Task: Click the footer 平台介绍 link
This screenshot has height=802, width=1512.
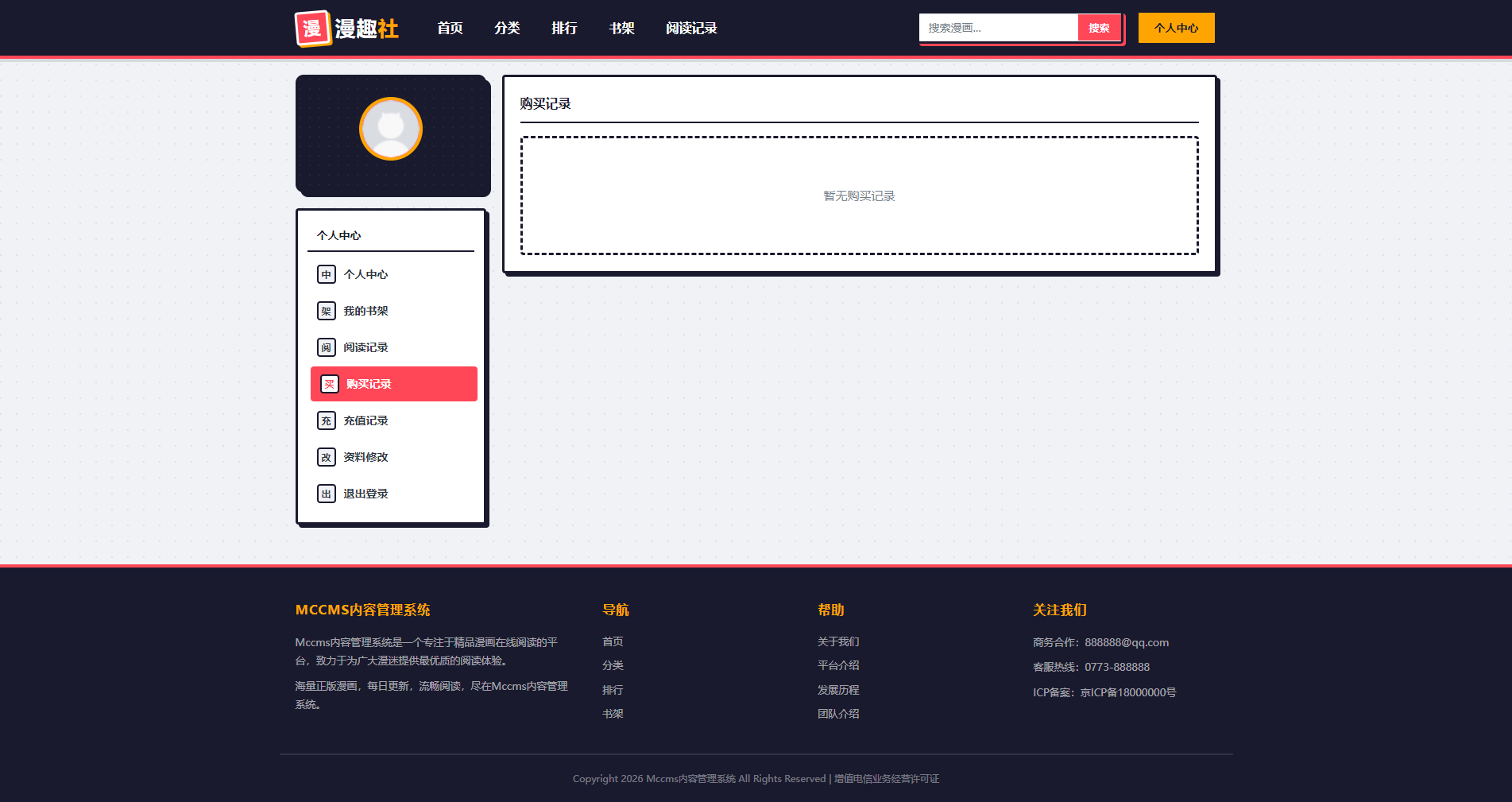Action: [838, 665]
